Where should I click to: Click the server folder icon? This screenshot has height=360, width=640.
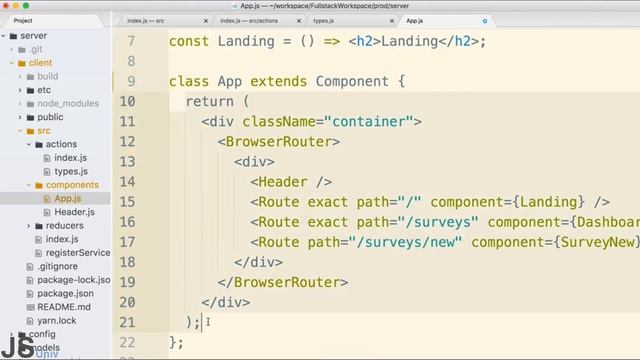pyautogui.click(x=13, y=36)
